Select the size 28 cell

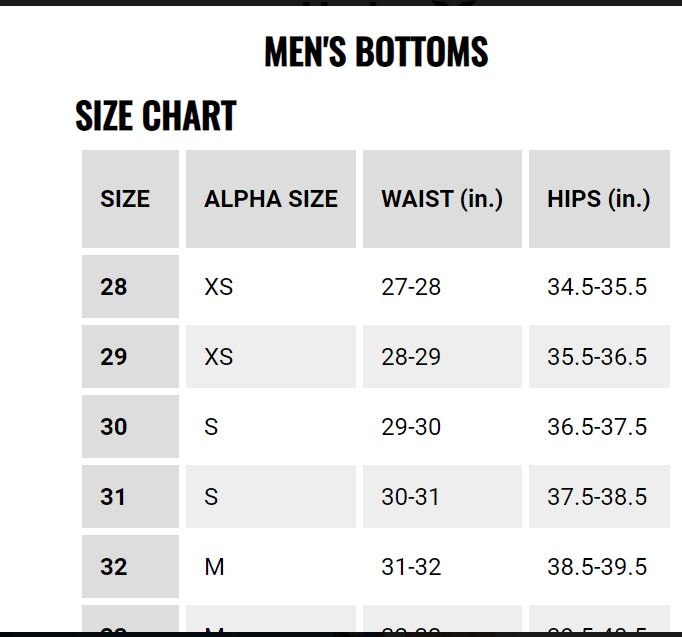tap(114, 287)
